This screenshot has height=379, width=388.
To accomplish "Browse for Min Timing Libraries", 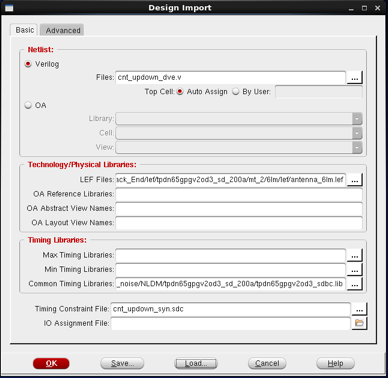I will pyautogui.click(x=355, y=270).
